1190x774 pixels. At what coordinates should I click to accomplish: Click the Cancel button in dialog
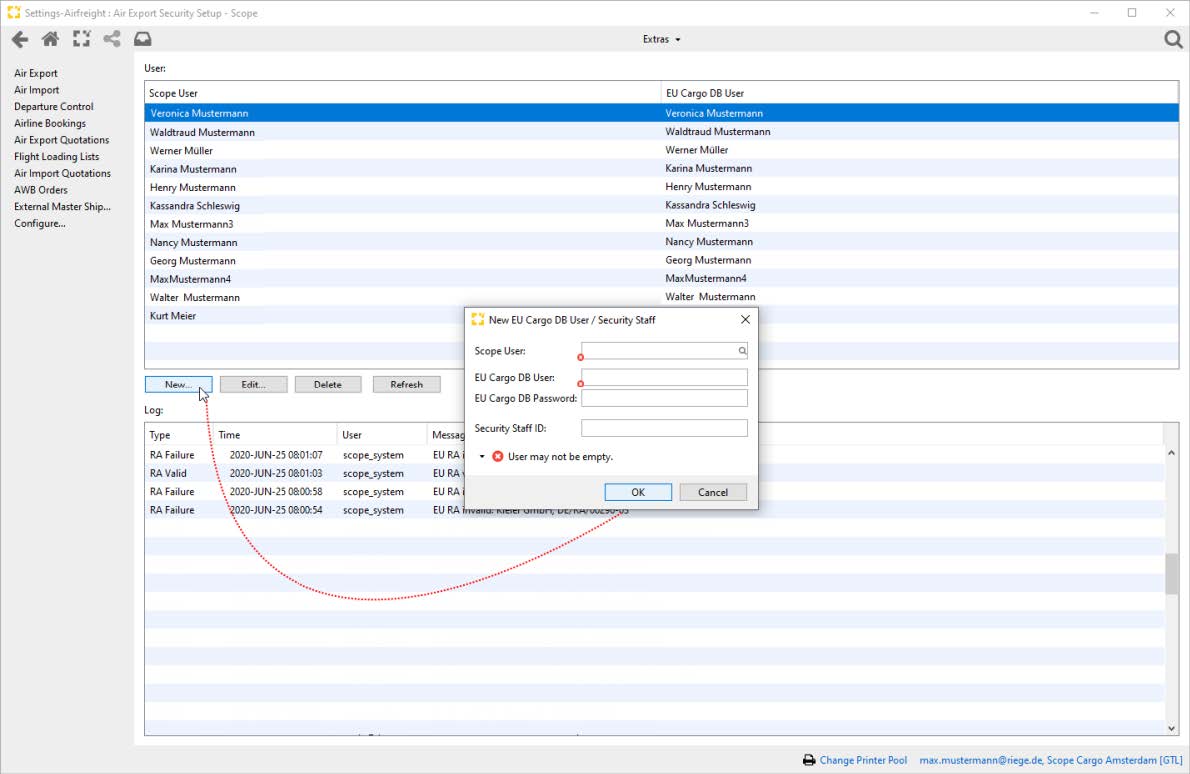click(713, 492)
